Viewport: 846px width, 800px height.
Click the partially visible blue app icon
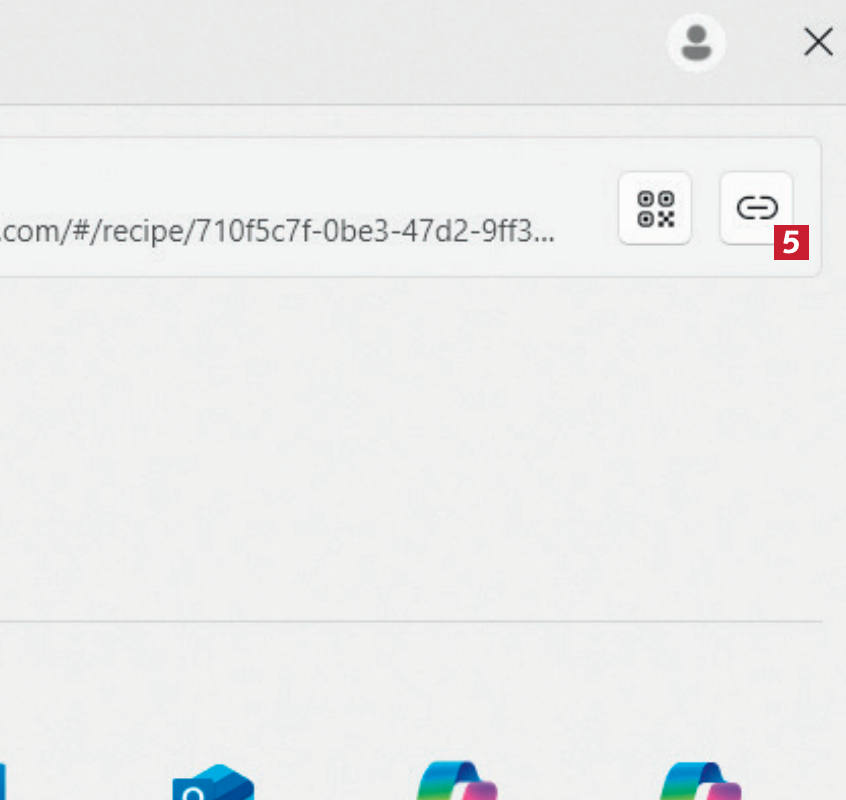[x=3, y=782]
